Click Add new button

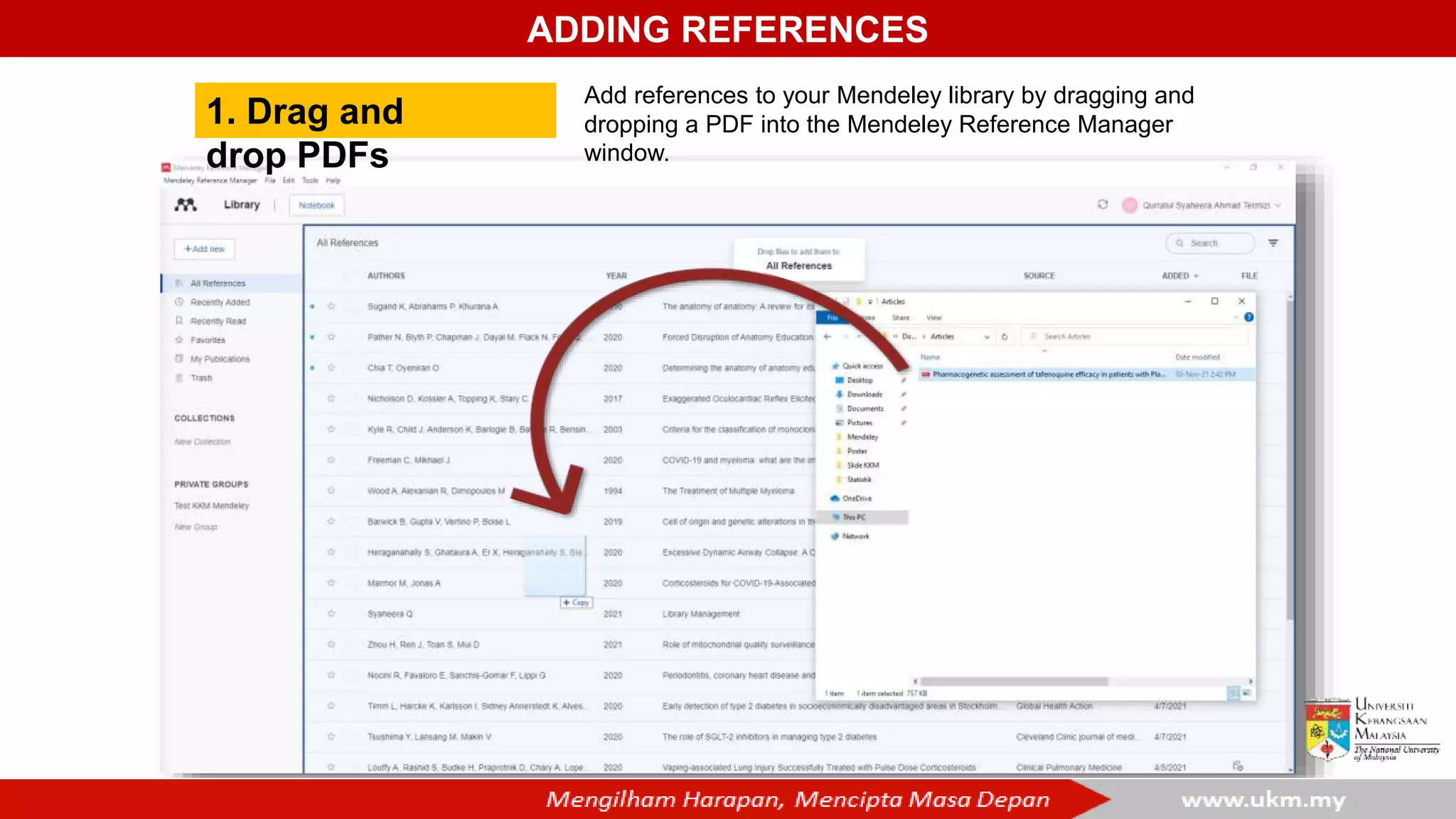point(205,249)
